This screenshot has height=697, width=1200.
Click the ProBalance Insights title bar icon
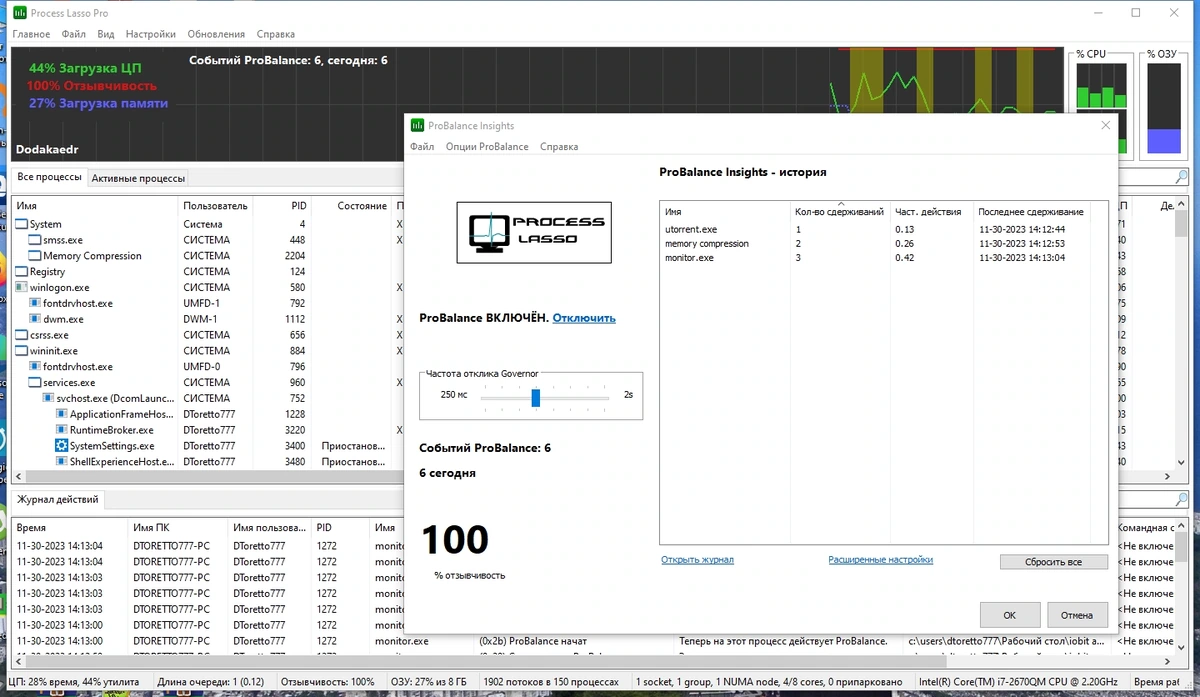coord(418,126)
